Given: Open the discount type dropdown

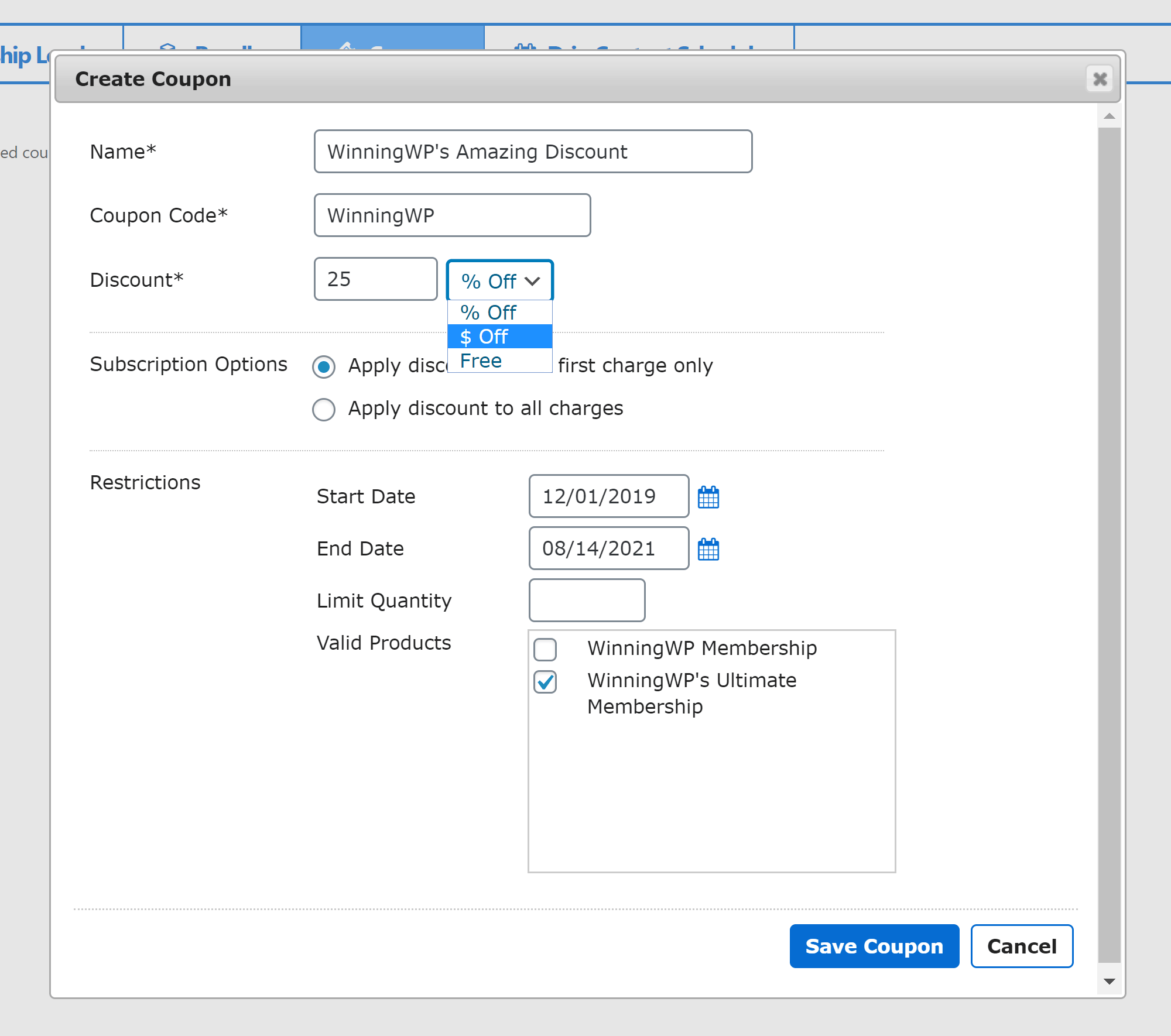Looking at the screenshot, I should [x=500, y=280].
